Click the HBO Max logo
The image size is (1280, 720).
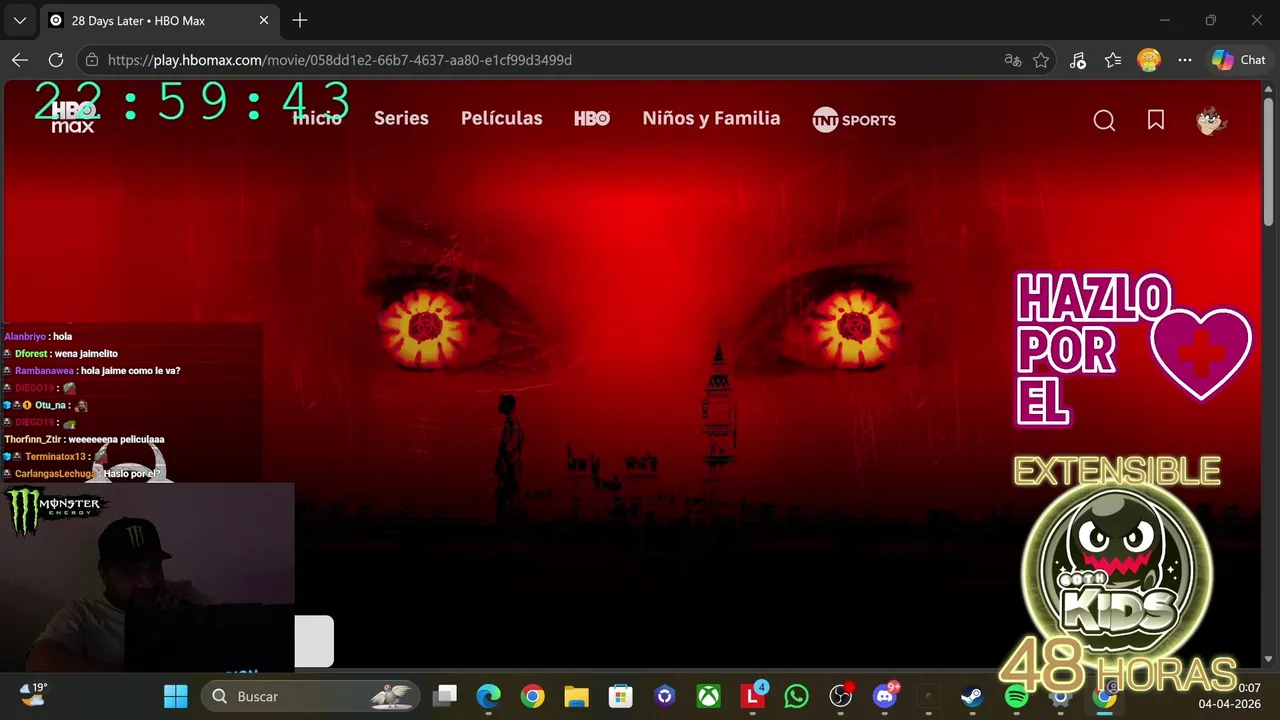coord(73,117)
